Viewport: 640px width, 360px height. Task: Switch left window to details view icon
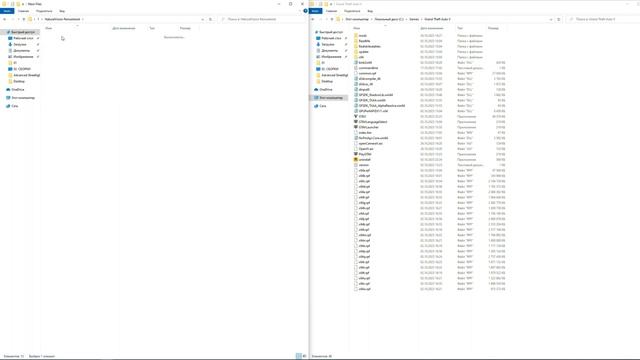298,356
